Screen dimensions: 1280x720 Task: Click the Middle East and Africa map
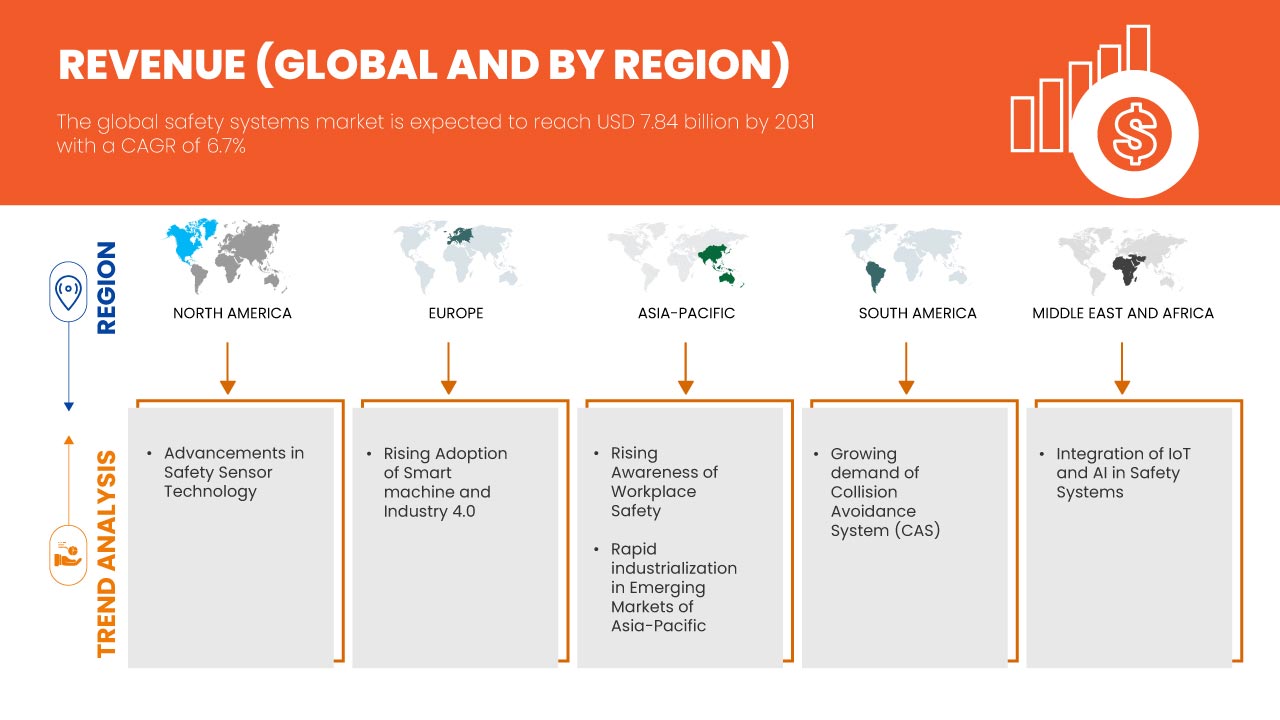point(1122,258)
